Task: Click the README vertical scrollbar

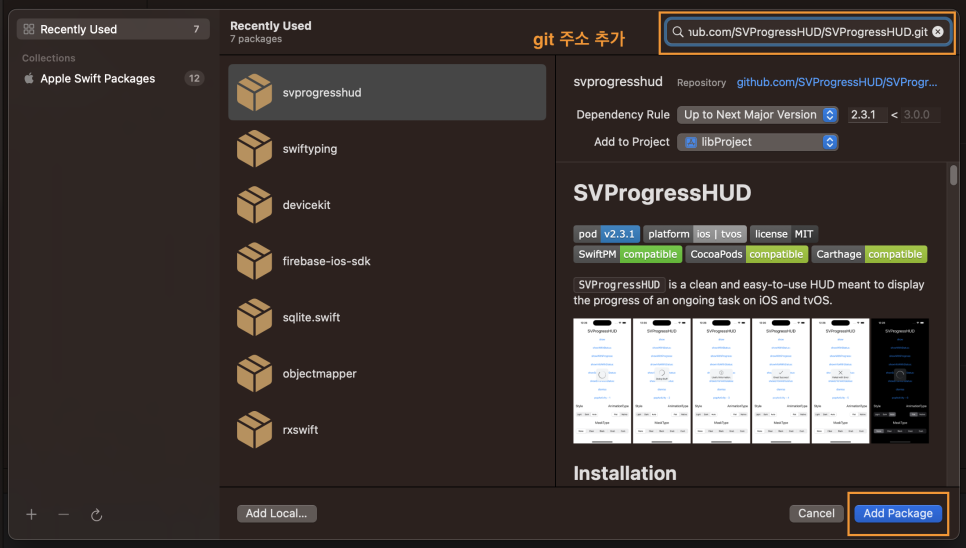Action: tap(953, 175)
